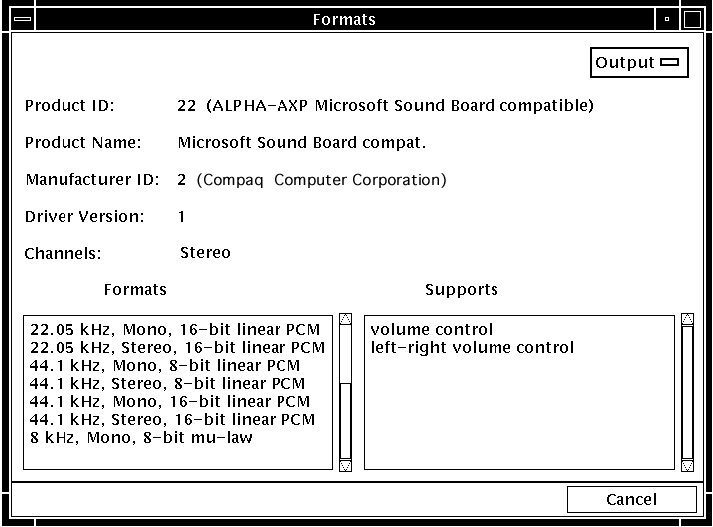Open the Output option menu
This screenshot has width=713, height=527.
tap(638, 63)
